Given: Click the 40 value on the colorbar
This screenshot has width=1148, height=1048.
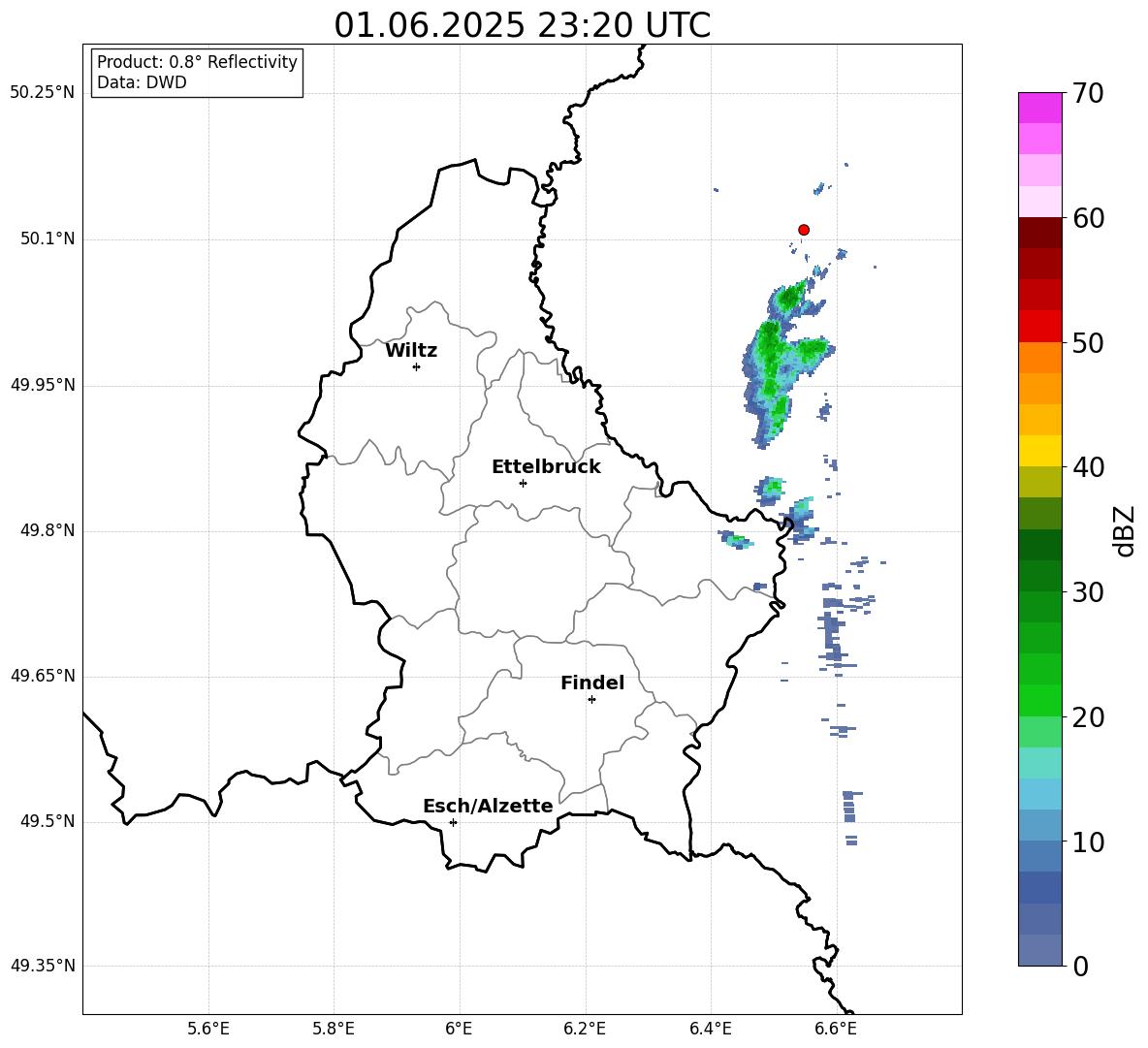Looking at the screenshot, I should pyautogui.click(x=1088, y=467).
